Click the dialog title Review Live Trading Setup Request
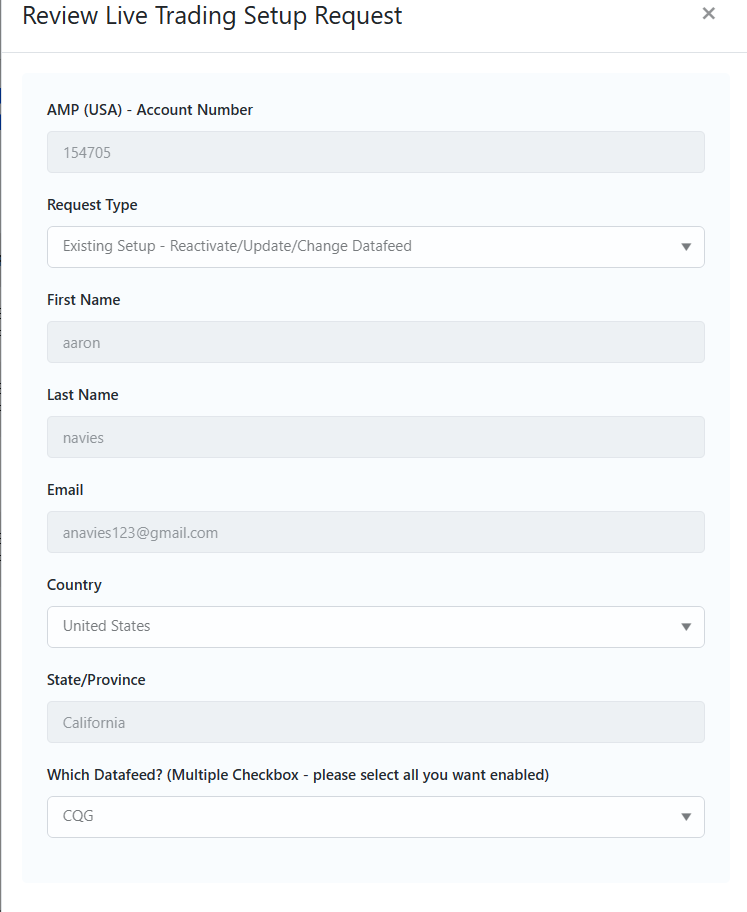Image resolution: width=747 pixels, height=912 pixels. pyautogui.click(x=212, y=16)
